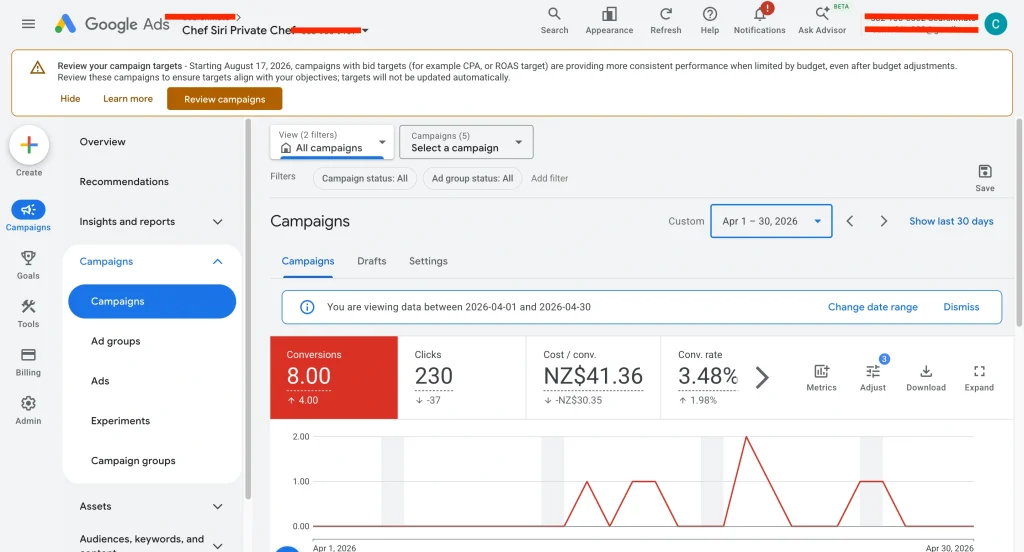1024x552 pixels.
Task: Save the current view with Save icon
Action: click(x=985, y=178)
